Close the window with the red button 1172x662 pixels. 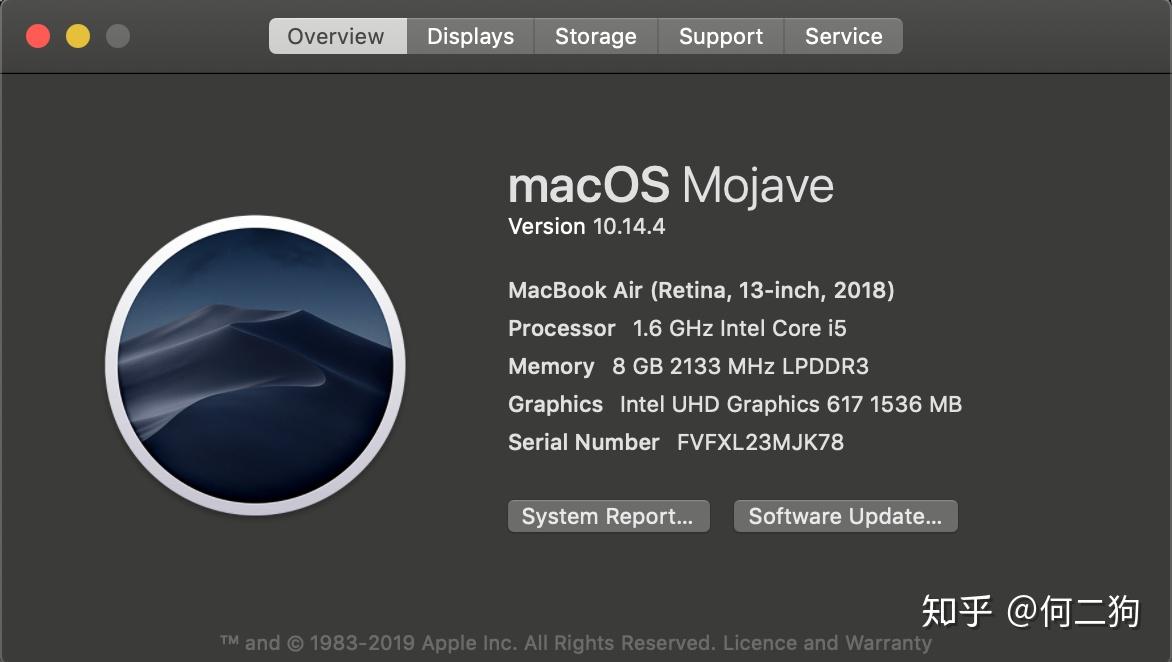(x=38, y=36)
